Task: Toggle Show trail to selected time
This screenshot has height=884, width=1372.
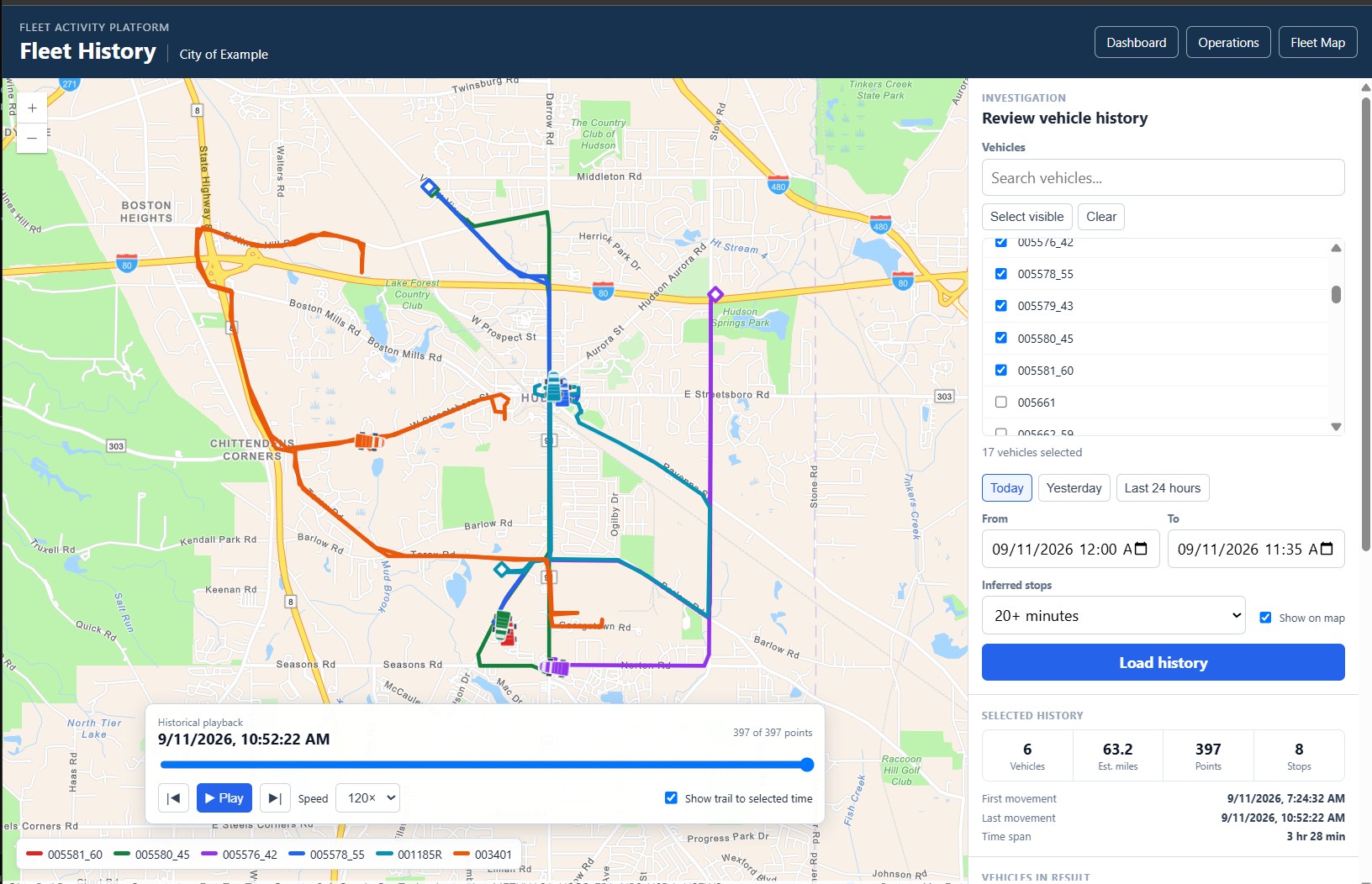Action: (671, 798)
